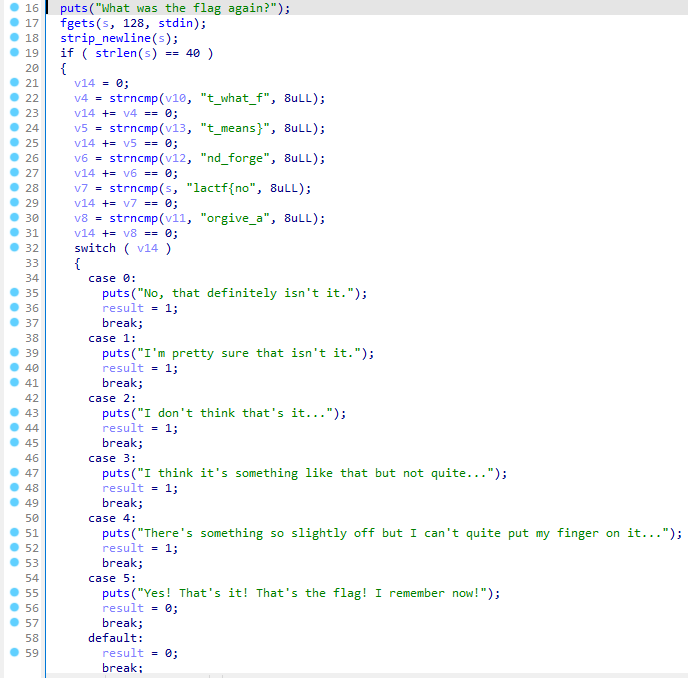Toggle breakpoint dot on line 19
This screenshot has height=678, width=688.
pyautogui.click(x=14, y=52)
